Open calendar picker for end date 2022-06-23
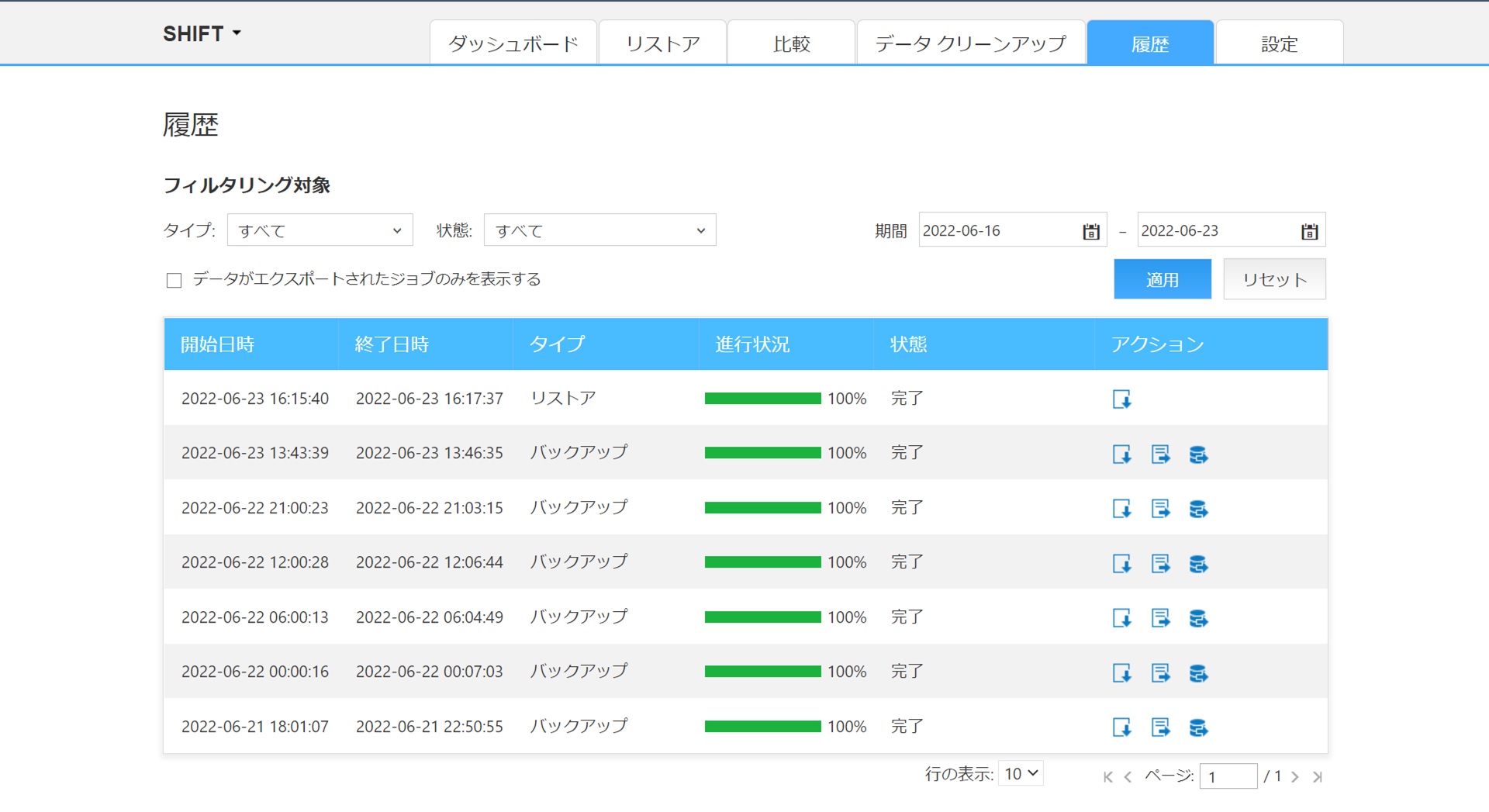This screenshot has height=812, width=1489. coord(1310,231)
